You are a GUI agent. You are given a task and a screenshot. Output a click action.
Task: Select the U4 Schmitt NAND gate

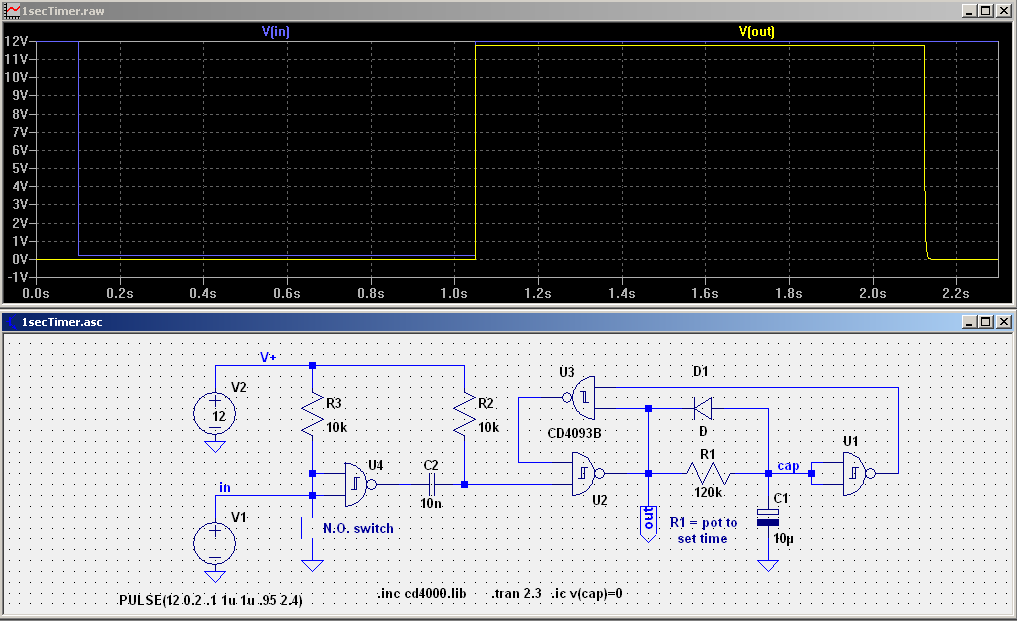(360, 485)
